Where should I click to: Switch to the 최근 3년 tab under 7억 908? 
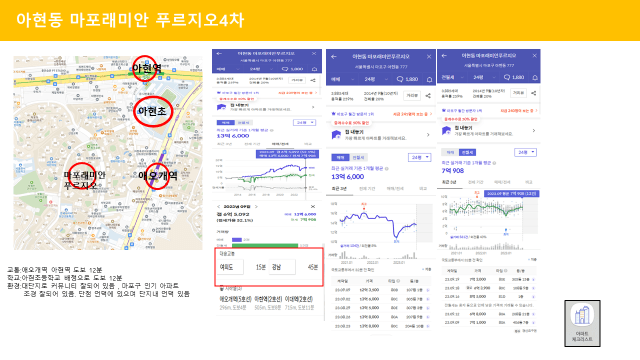coord(449,182)
